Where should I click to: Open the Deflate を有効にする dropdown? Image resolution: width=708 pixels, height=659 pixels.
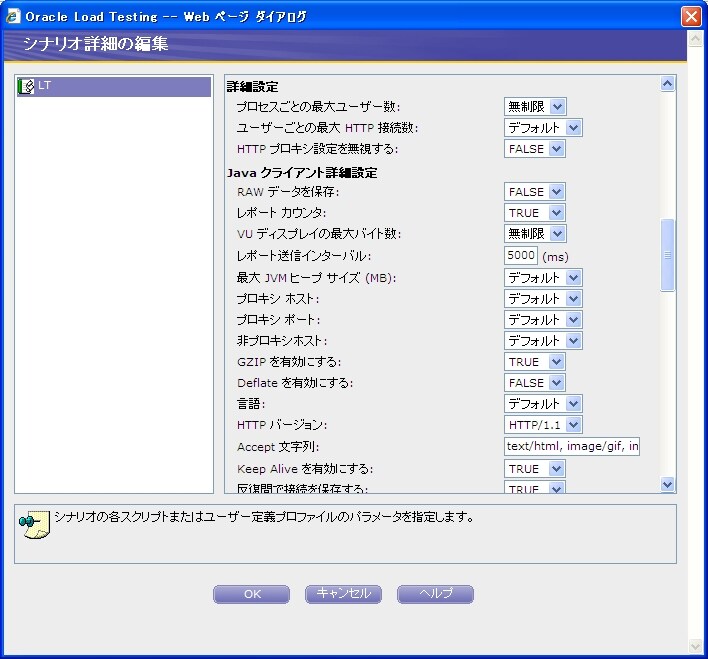click(535, 383)
